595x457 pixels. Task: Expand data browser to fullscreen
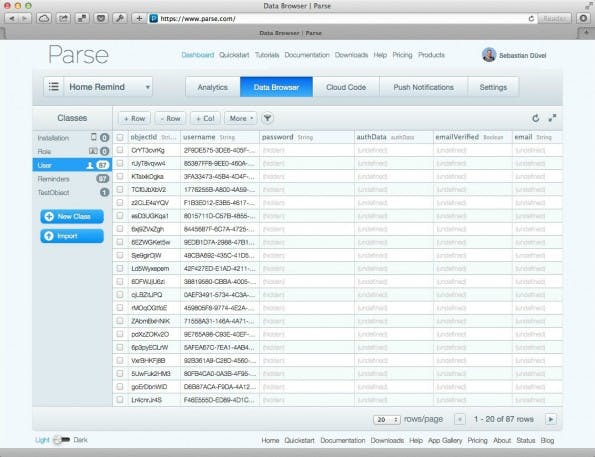click(552, 118)
